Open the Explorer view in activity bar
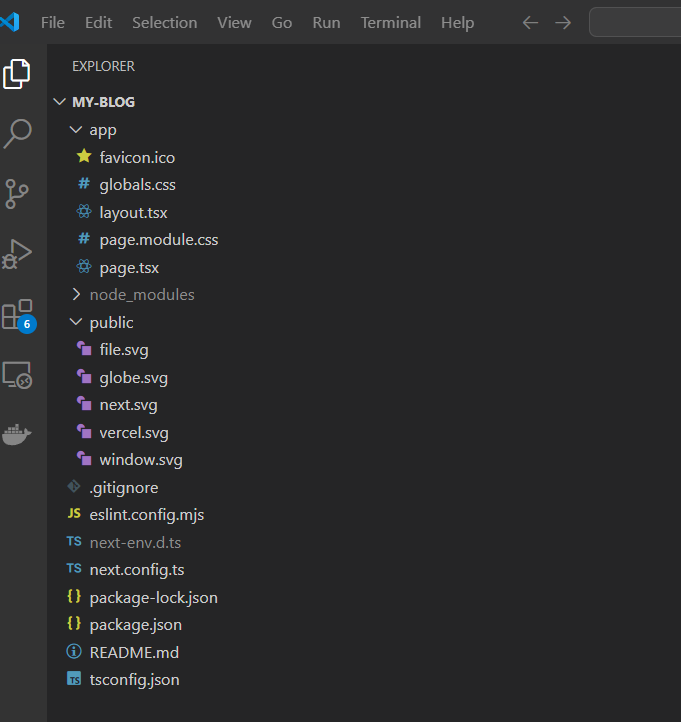Screen dimensions: 681x722 [18, 73]
